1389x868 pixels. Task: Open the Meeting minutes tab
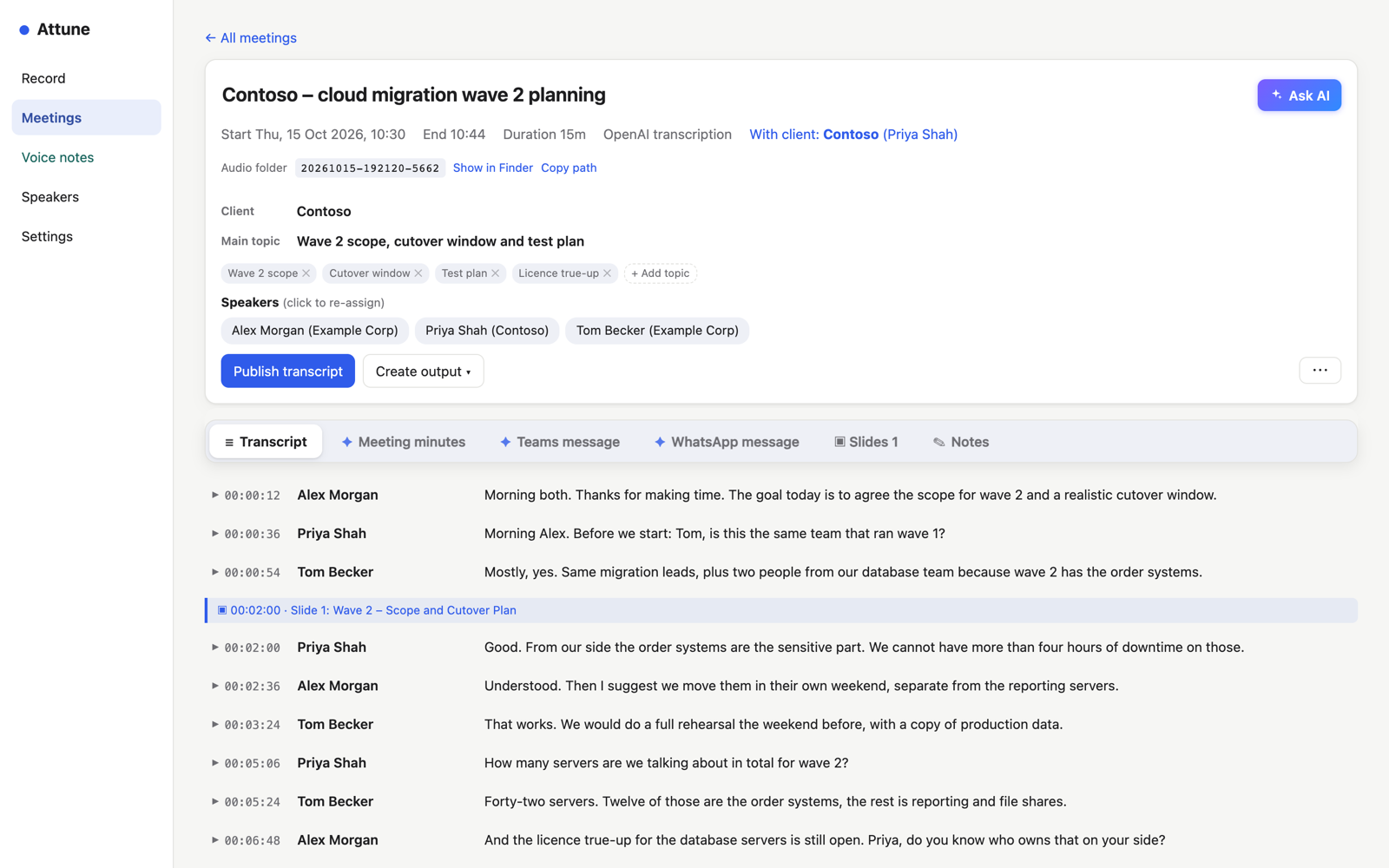click(x=404, y=442)
